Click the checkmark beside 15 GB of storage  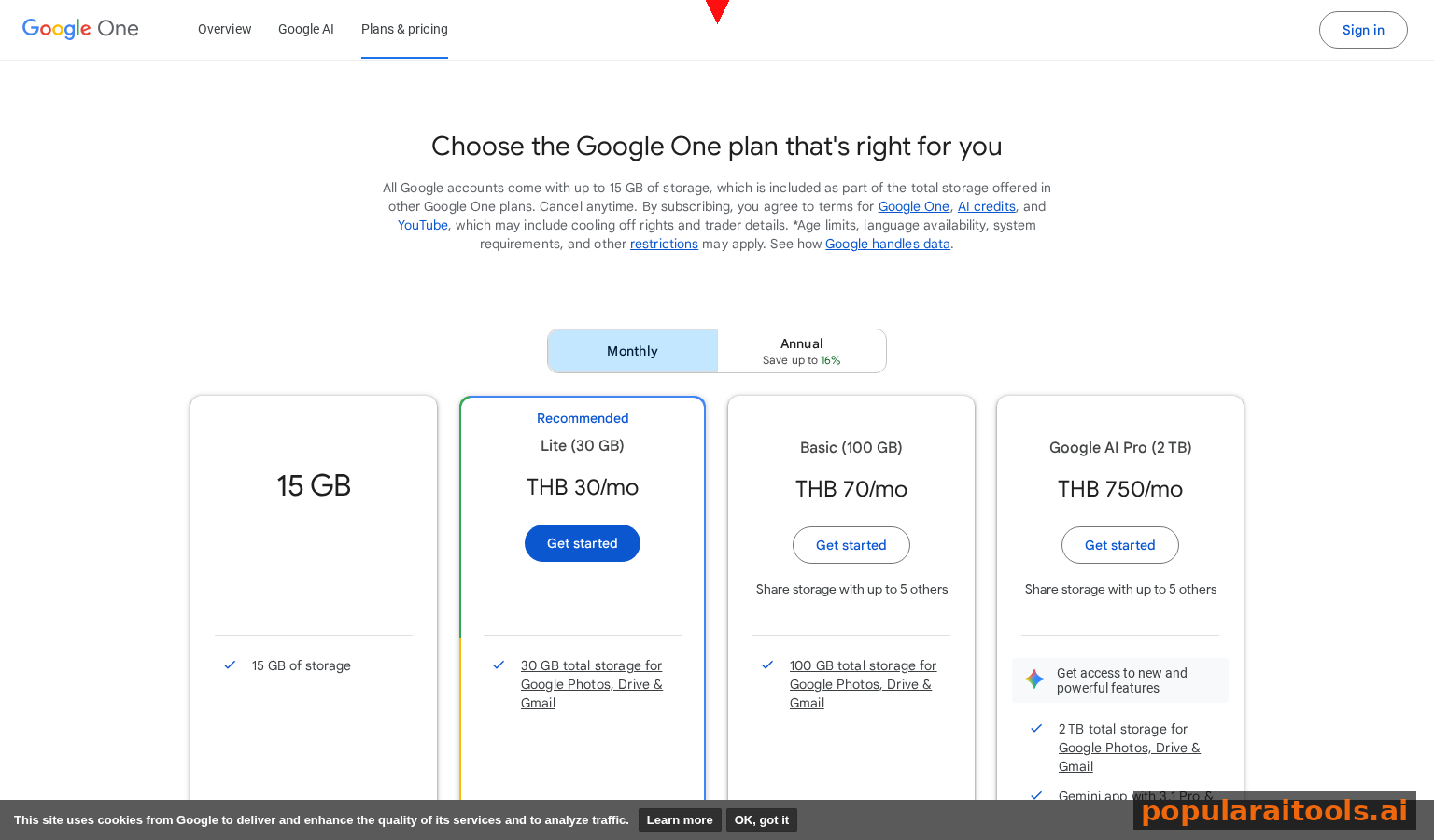click(x=230, y=665)
